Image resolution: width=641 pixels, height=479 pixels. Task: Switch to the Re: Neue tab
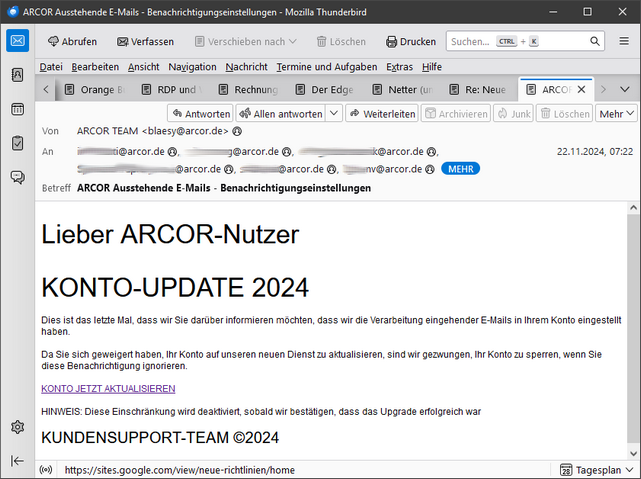click(480, 90)
